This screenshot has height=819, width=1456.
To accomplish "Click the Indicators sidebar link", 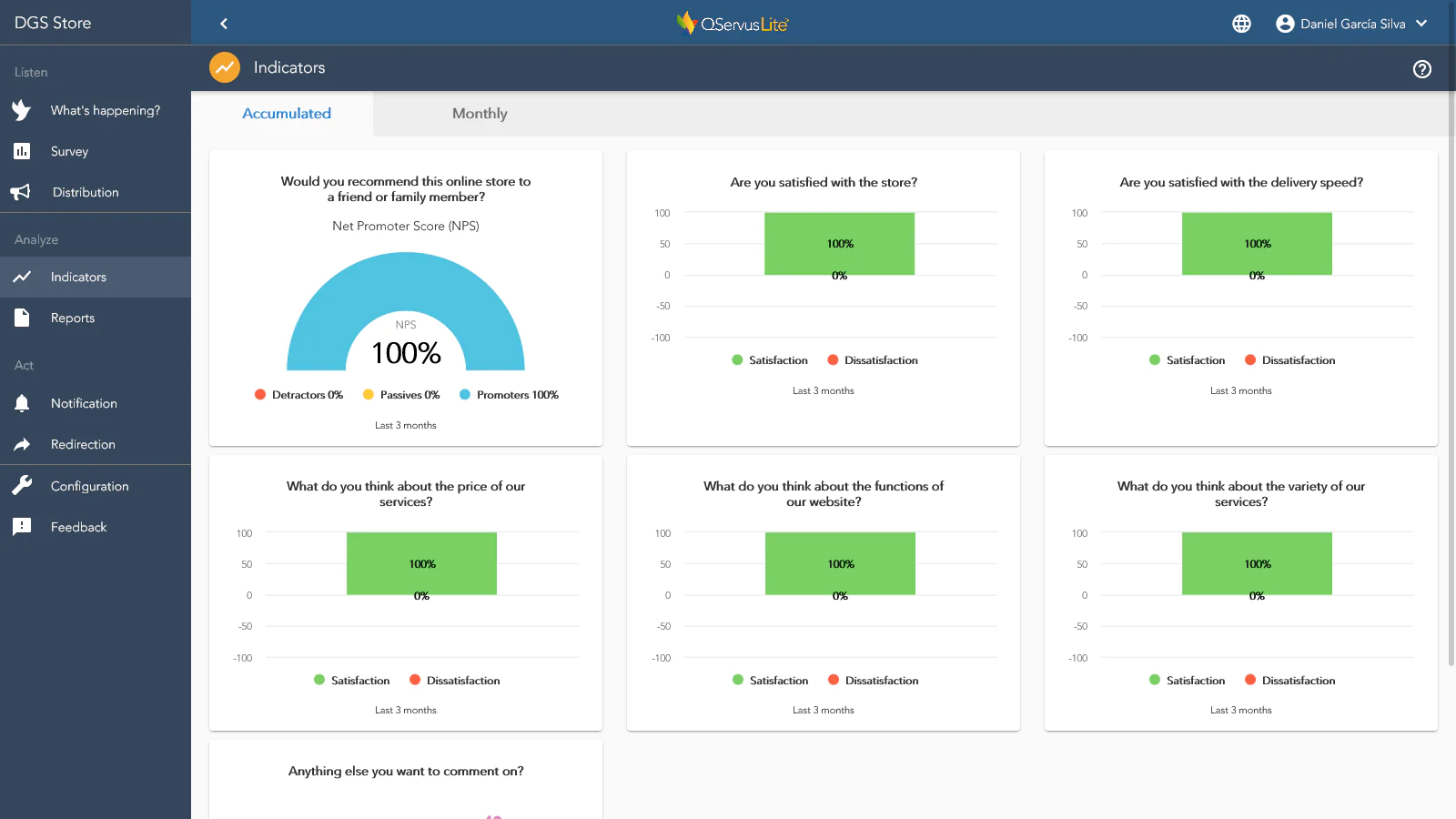I will coord(78,277).
